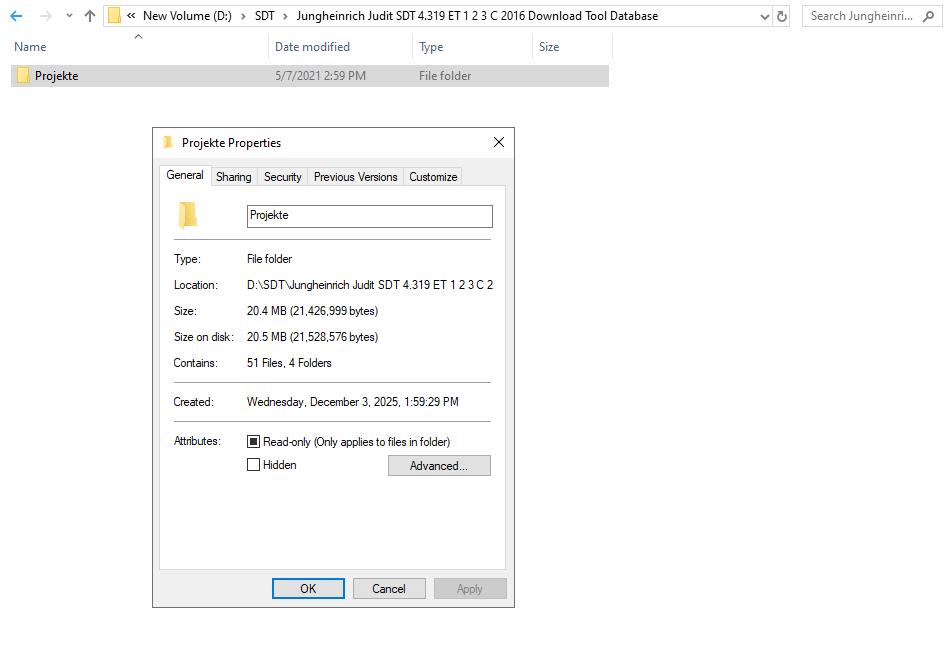Open the Customize tab

(433, 177)
